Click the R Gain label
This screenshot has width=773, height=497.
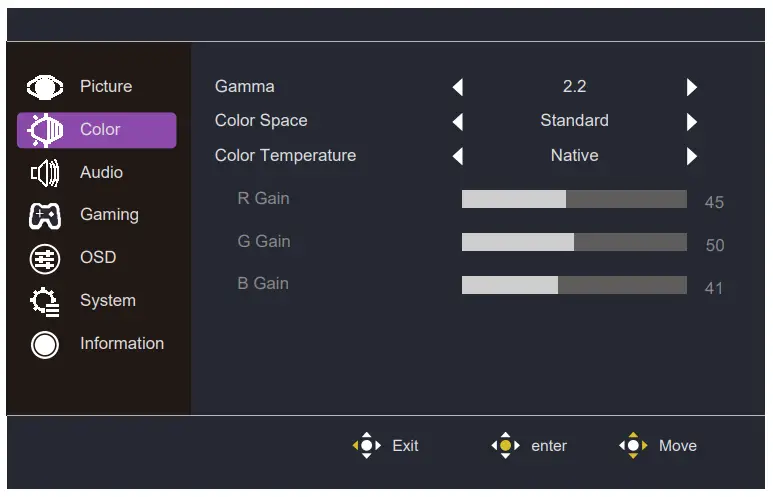pos(263,199)
